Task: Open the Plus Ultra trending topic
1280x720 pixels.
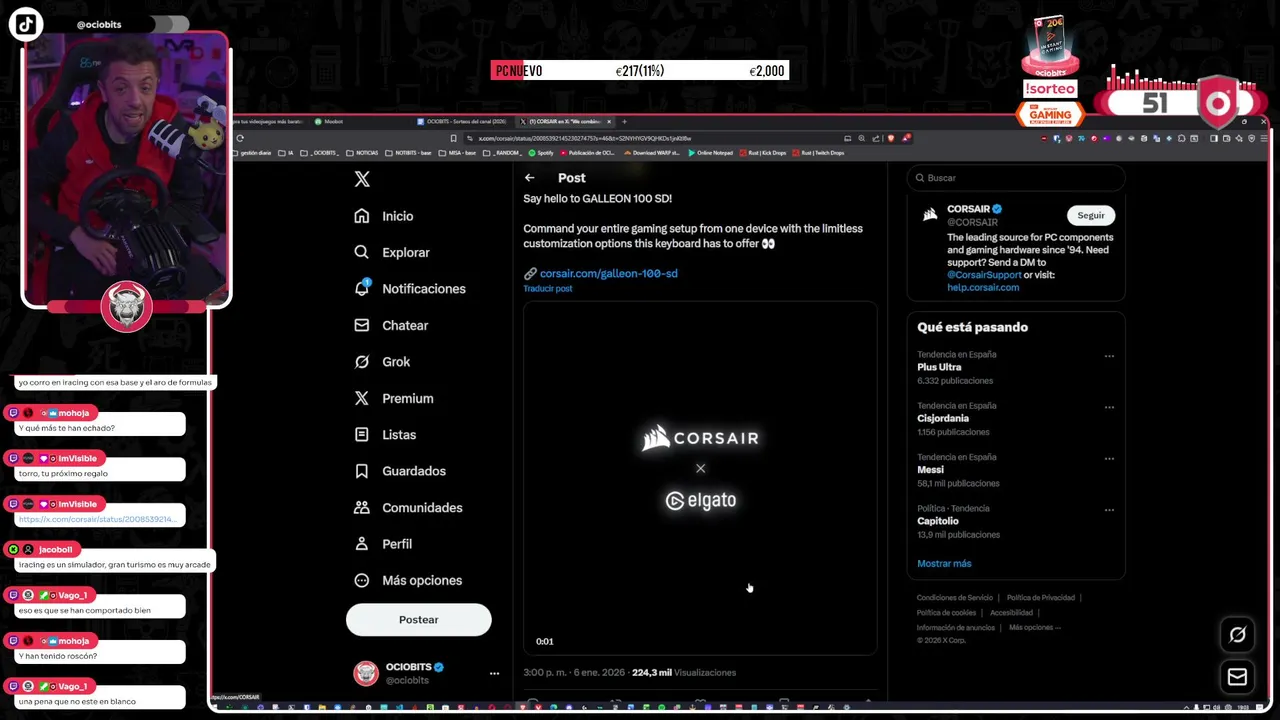Action: (939, 367)
